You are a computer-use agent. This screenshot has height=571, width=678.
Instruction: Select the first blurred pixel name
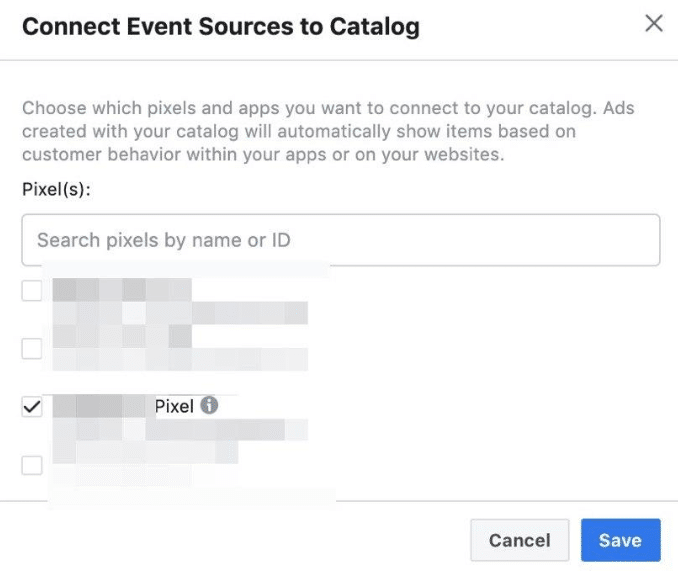pyautogui.click(x=122, y=290)
